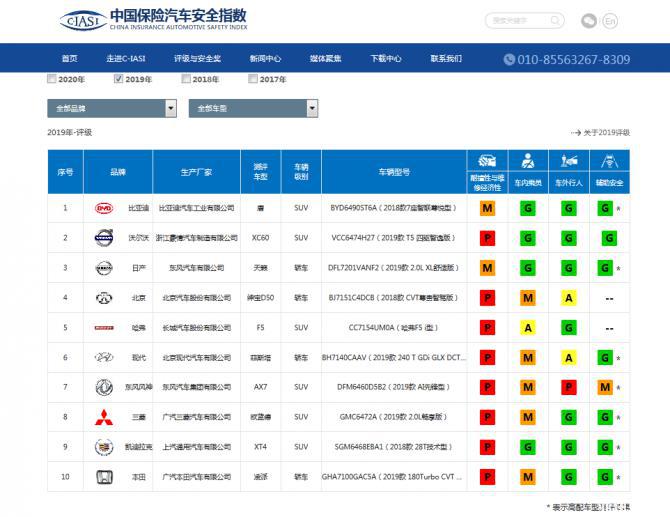
Task: Click the pedestrian outside vehicle column icon
Action: (569, 161)
